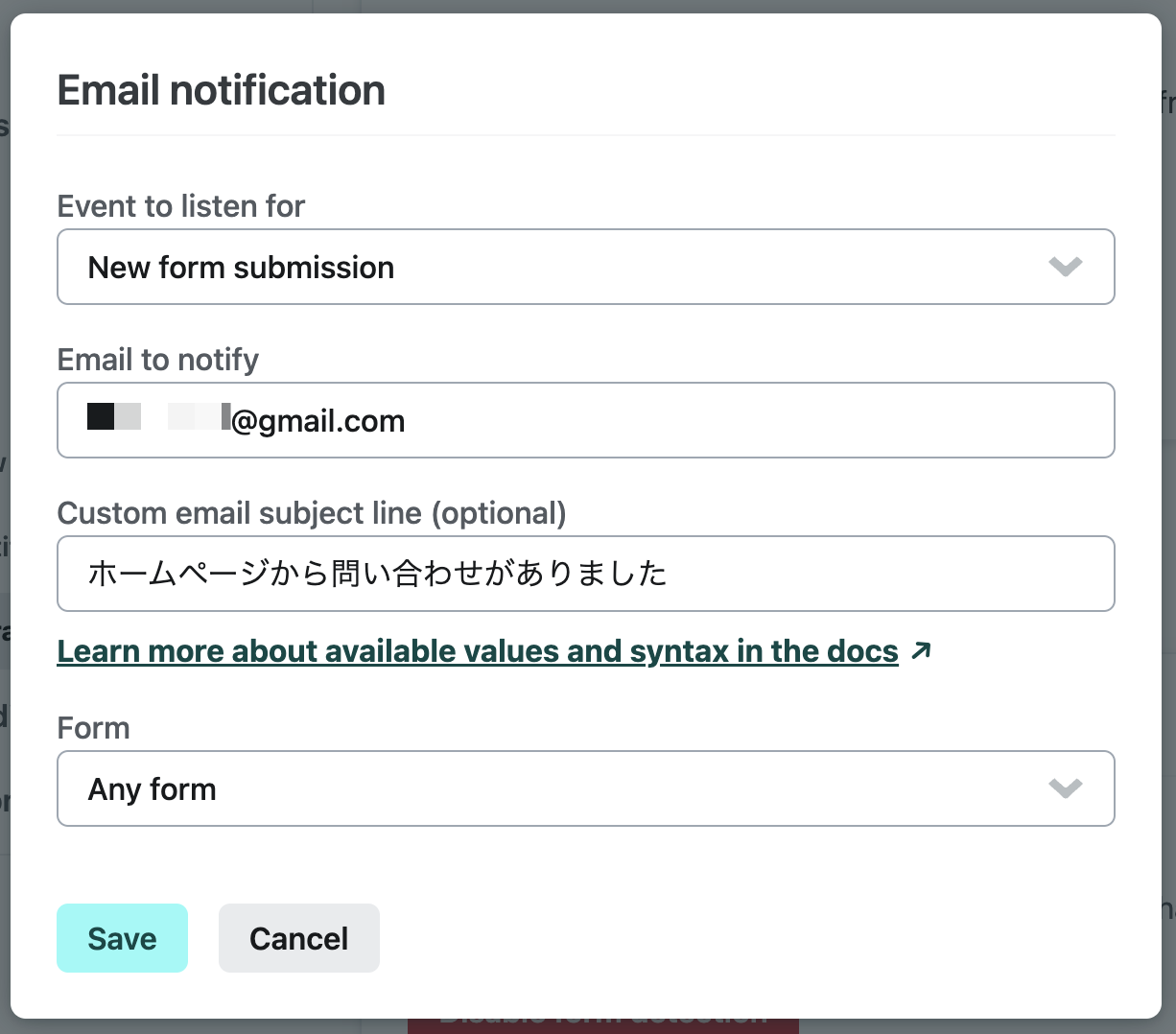The width and height of the screenshot is (1176, 1034).
Task: Select the New form submission text in combo box
Action: pyautogui.click(x=241, y=268)
